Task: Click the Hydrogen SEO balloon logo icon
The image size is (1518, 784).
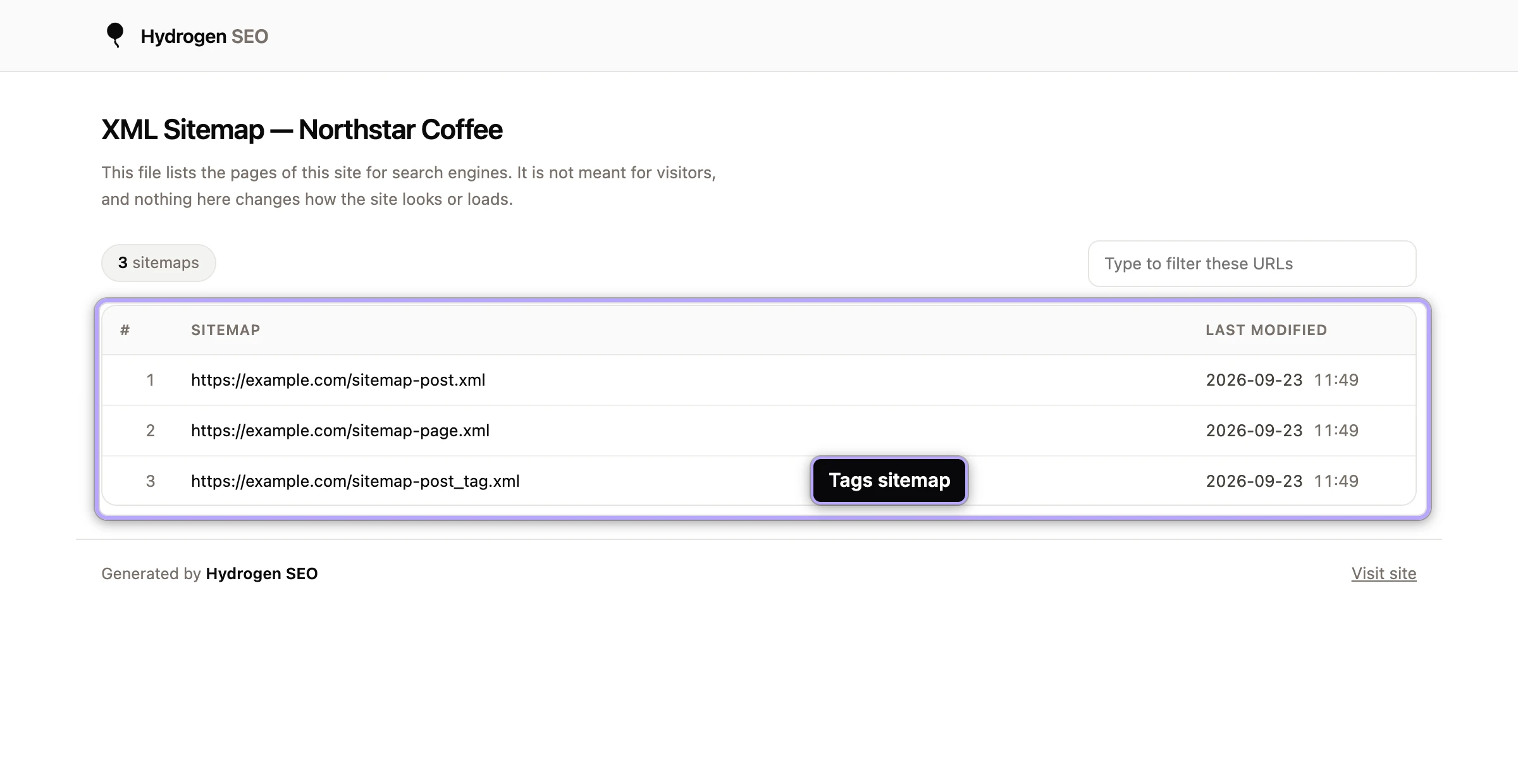Action: click(114, 35)
